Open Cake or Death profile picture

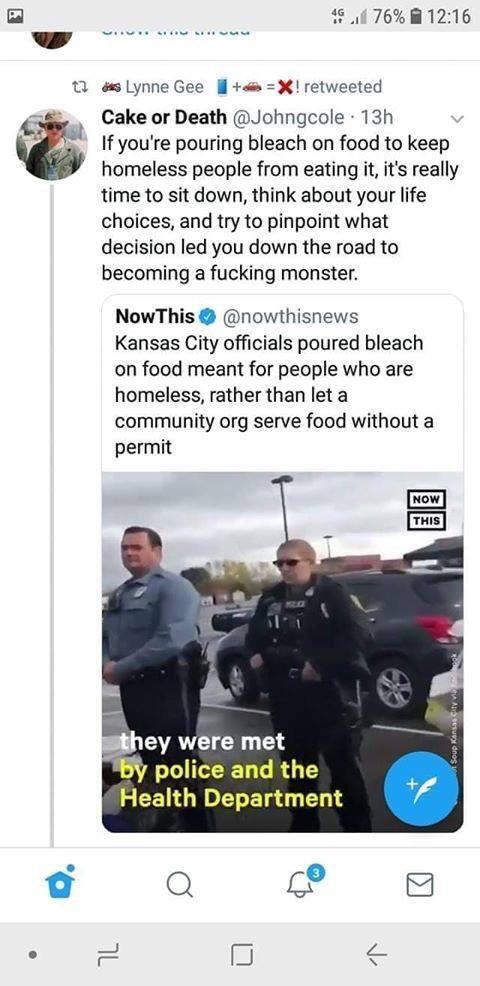[52, 144]
